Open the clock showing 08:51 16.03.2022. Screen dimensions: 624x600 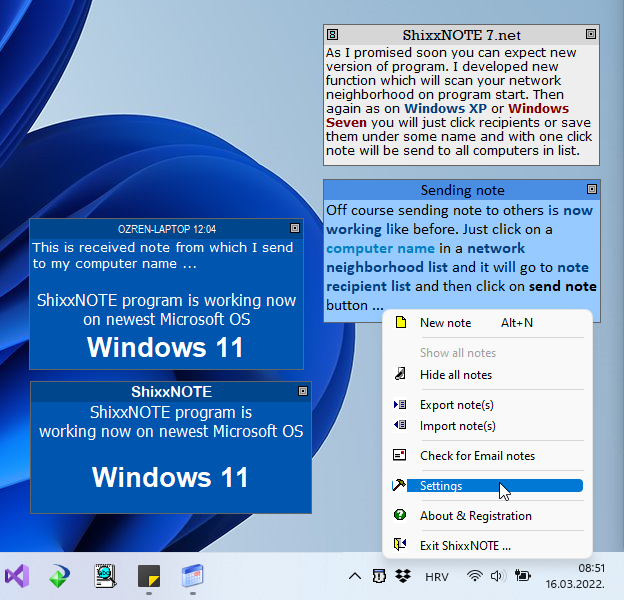575,576
